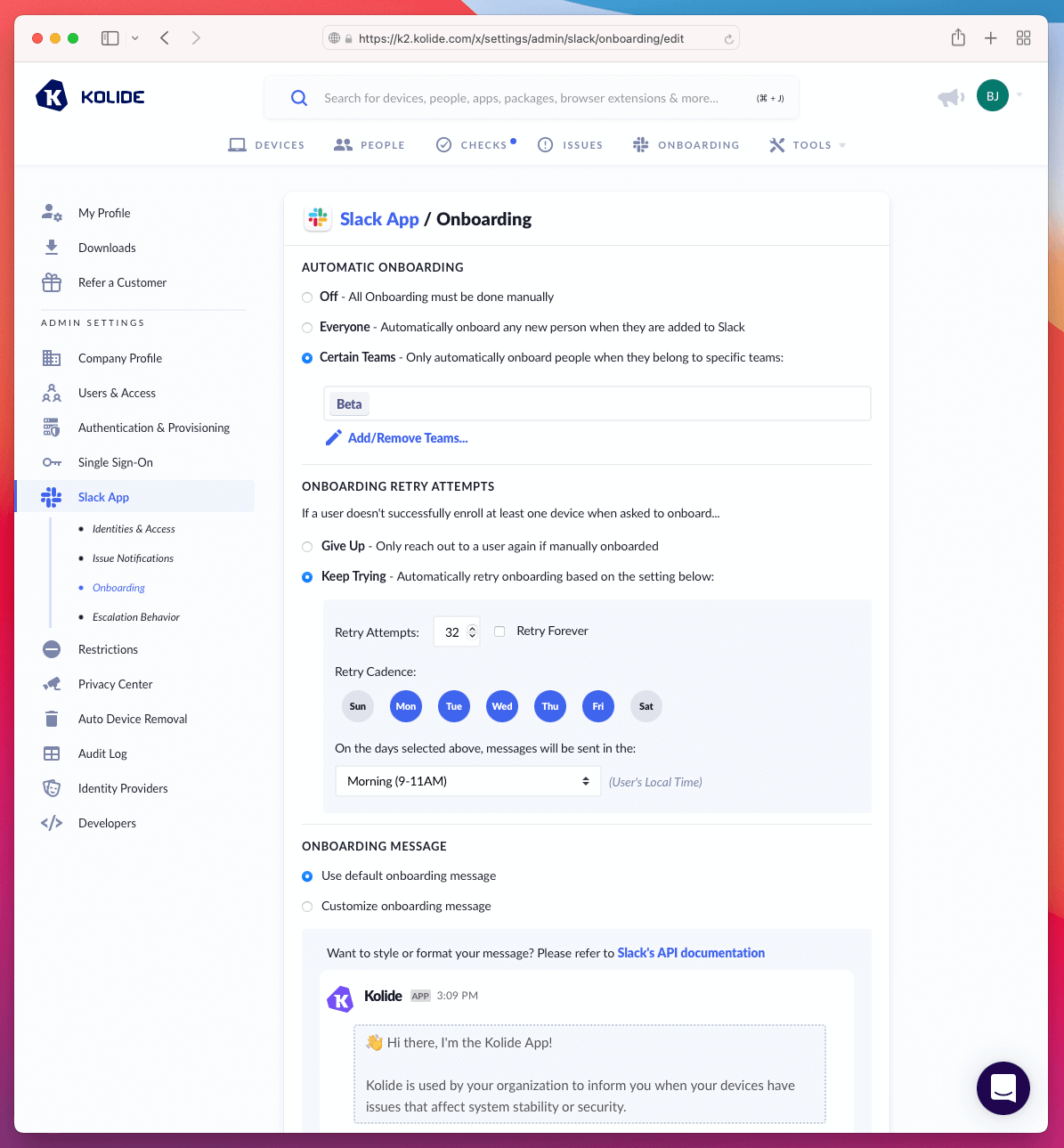The image size is (1064, 1148).
Task: Open the Intercom chat bubble
Action: tap(1003, 1088)
